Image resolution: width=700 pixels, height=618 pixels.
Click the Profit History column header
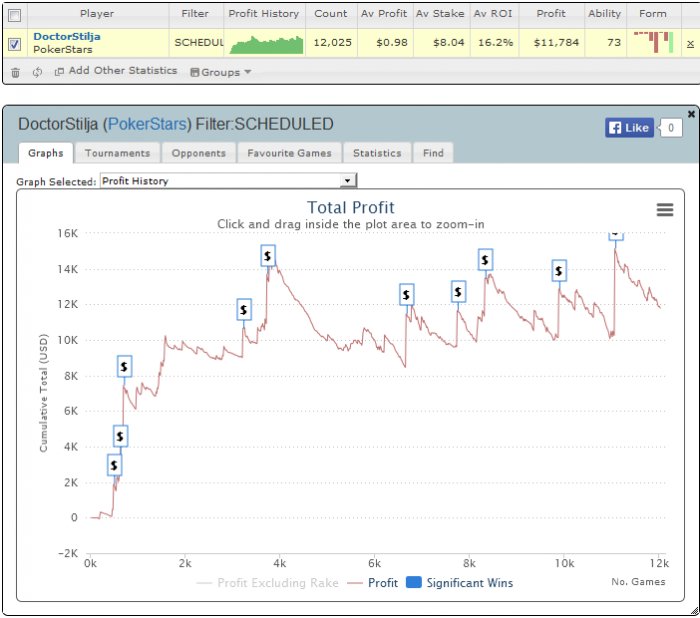coord(264,14)
